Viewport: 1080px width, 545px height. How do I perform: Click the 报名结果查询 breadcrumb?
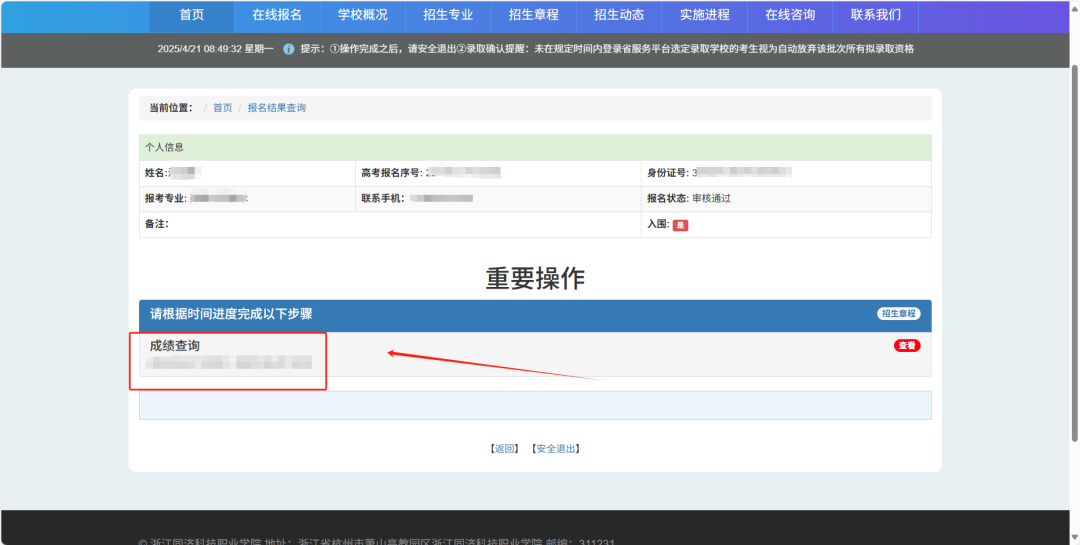(277, 108)
